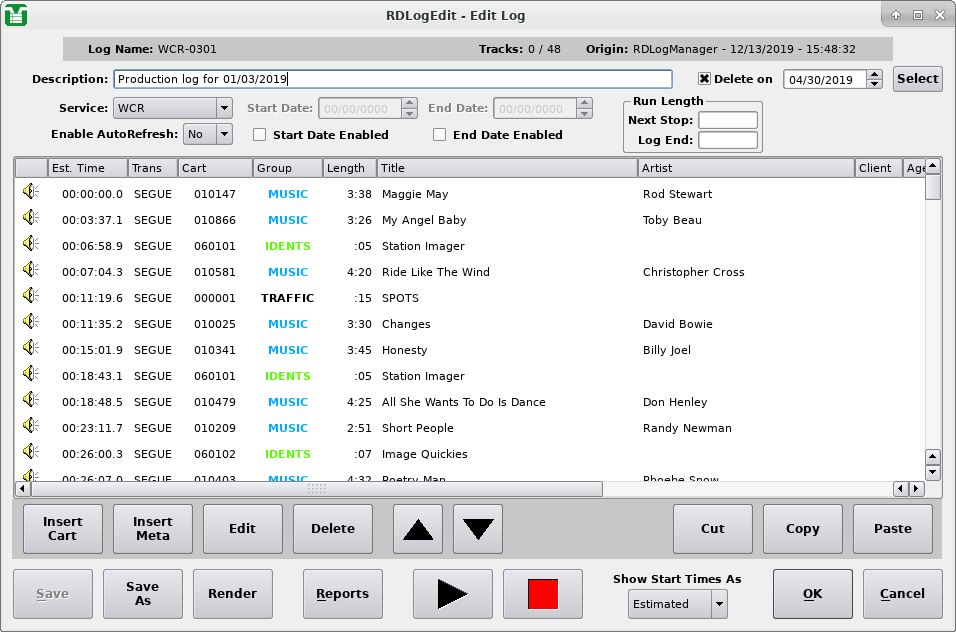The width and height of the screenshot is (956, 632).
Task: Open Reports with the Reports button
Action: 342,593
